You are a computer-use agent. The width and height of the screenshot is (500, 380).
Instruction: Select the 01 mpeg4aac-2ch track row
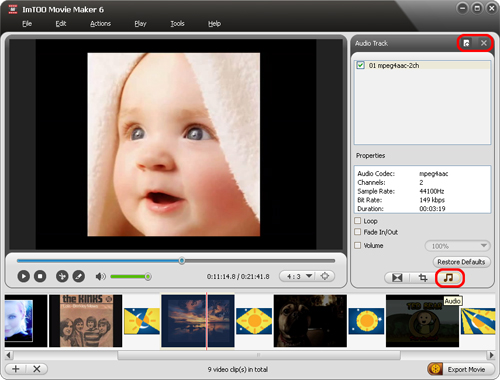pyautogui.click(x=423, y=65)
